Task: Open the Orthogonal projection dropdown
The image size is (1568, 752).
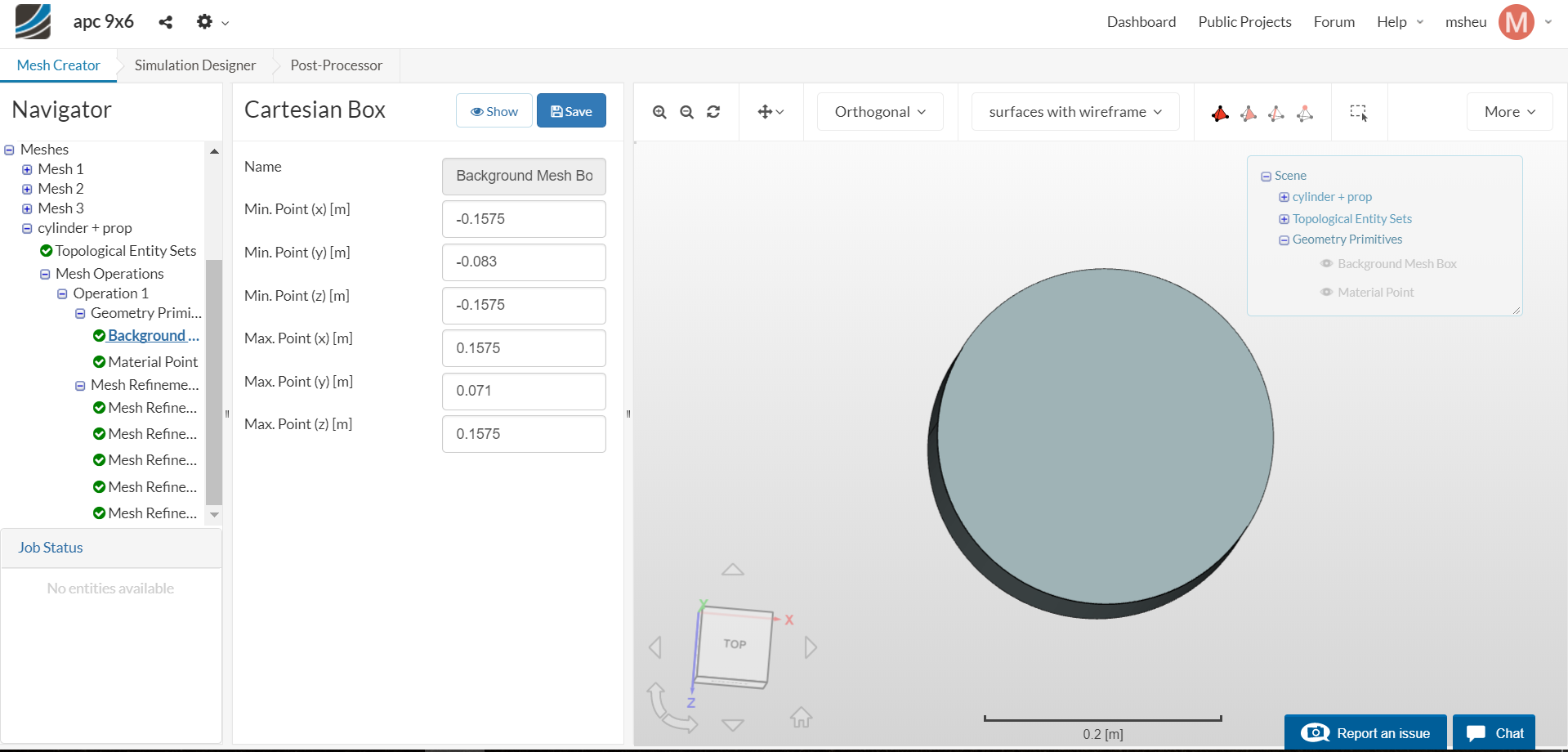Action: pyautogui.click(x=880, y=112)
